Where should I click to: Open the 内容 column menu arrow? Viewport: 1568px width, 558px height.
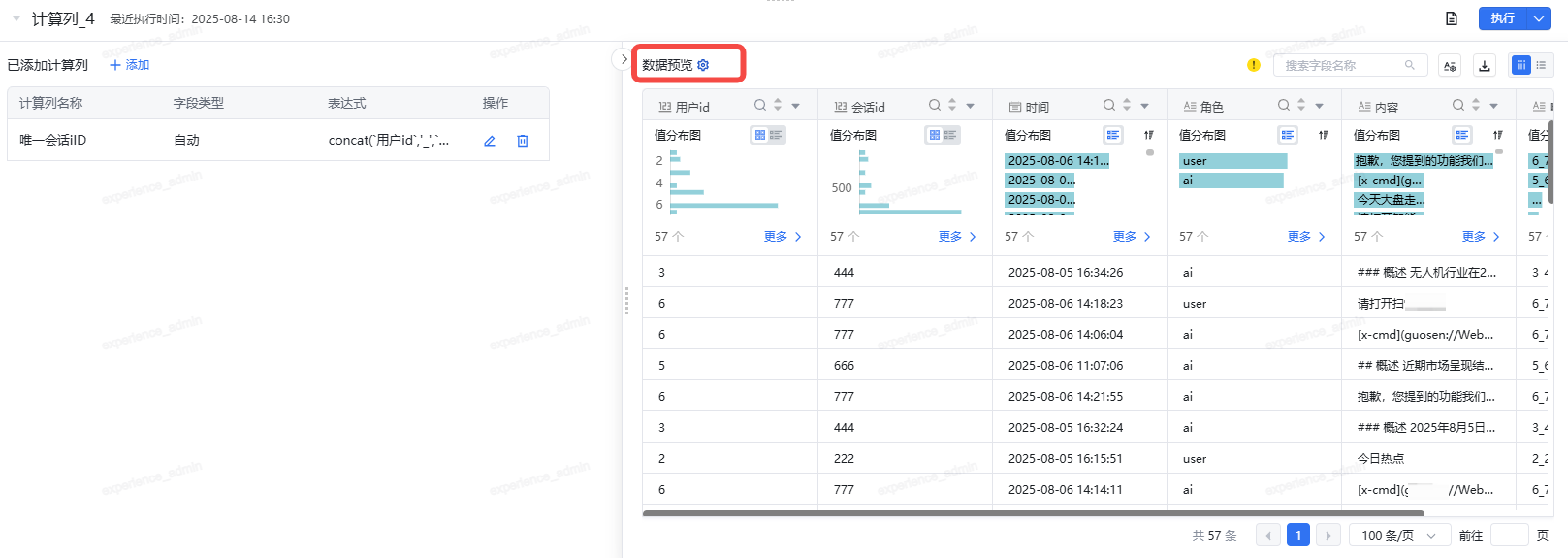coord(1494,106)
